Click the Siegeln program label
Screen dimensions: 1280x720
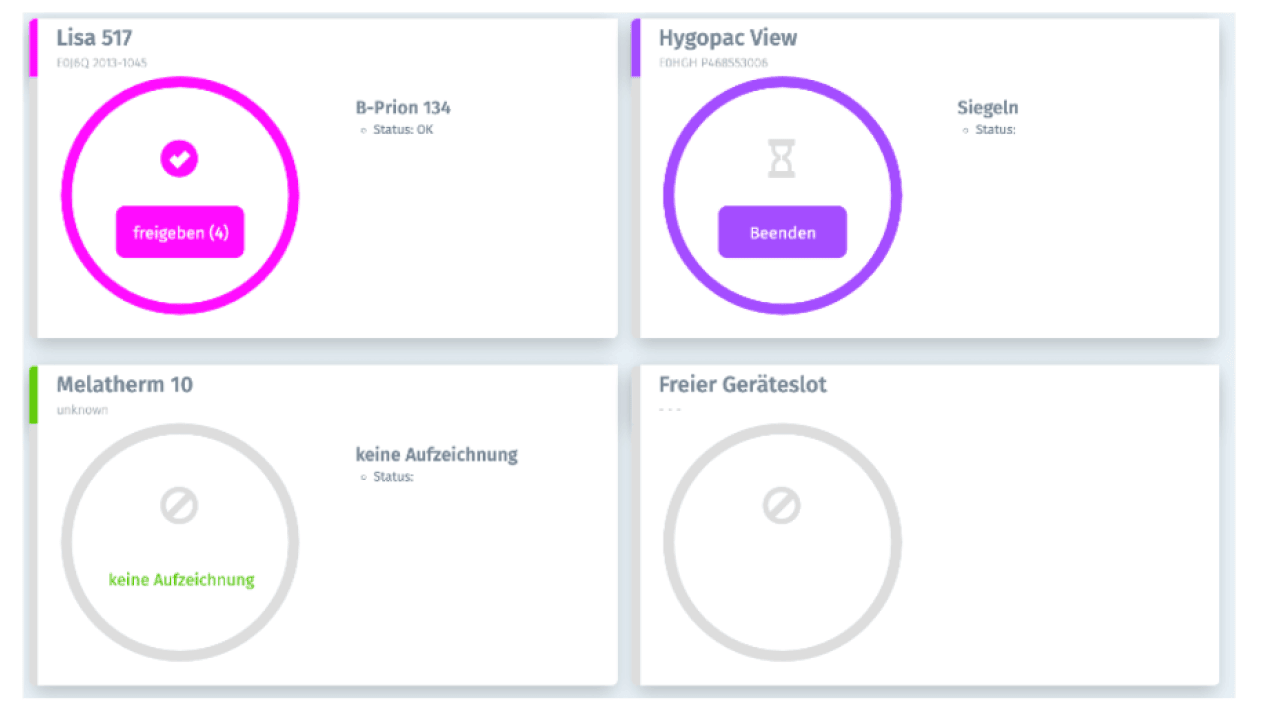click(x=987, y=108)
